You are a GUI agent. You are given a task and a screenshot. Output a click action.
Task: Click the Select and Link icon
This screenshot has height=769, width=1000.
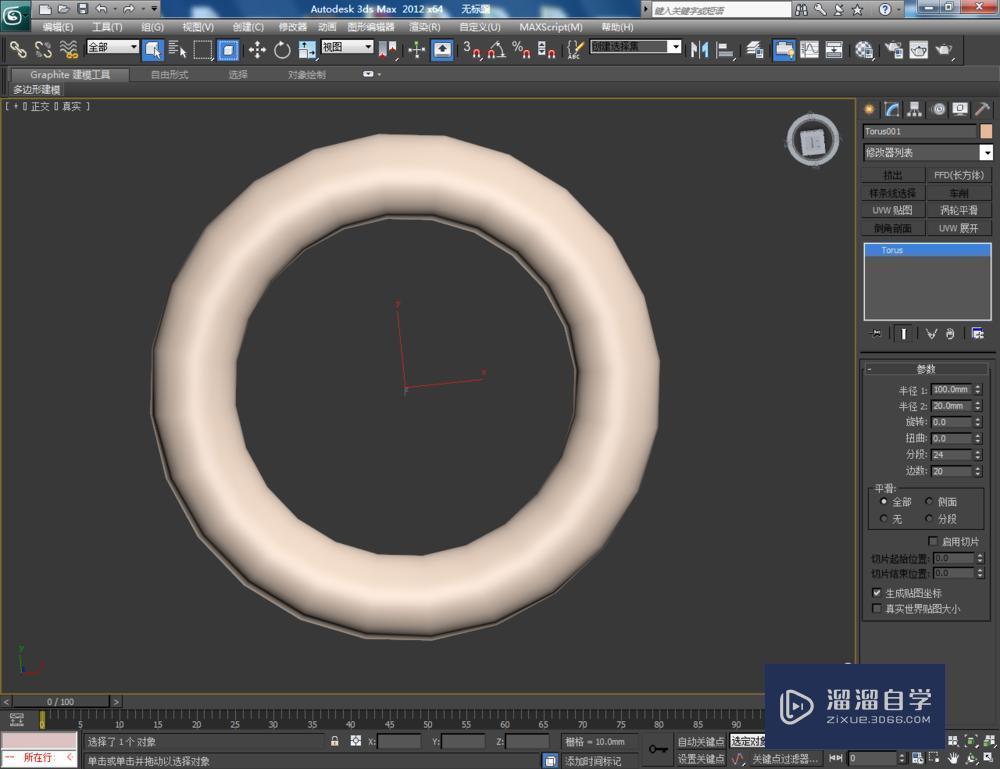[17, 50]
